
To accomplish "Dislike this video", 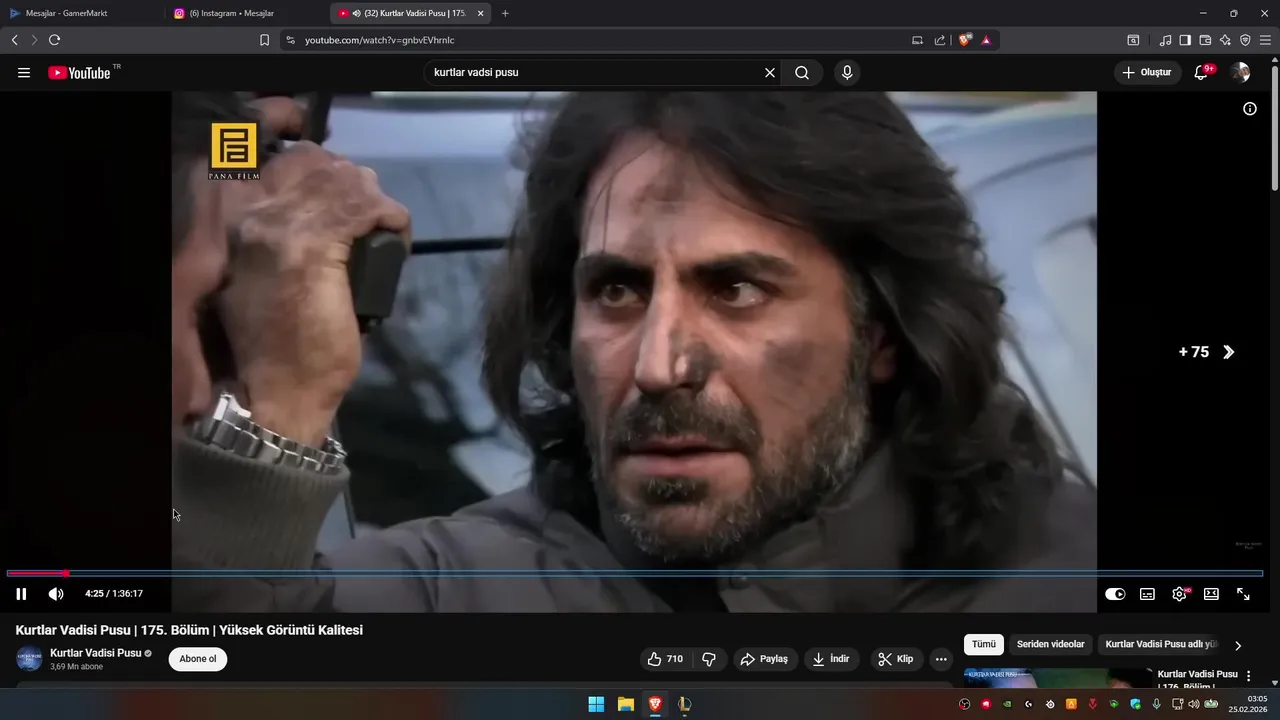I will coord(709,659).
